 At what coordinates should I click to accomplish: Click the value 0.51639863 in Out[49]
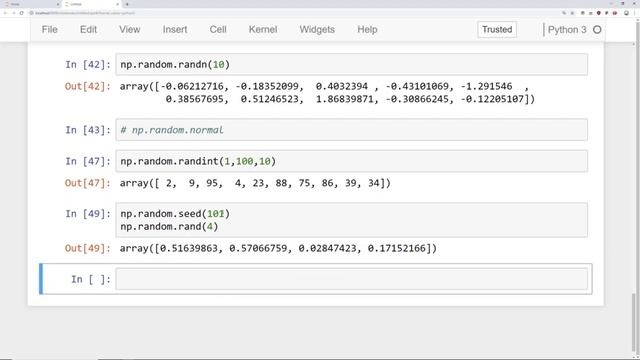click(189, 248)
